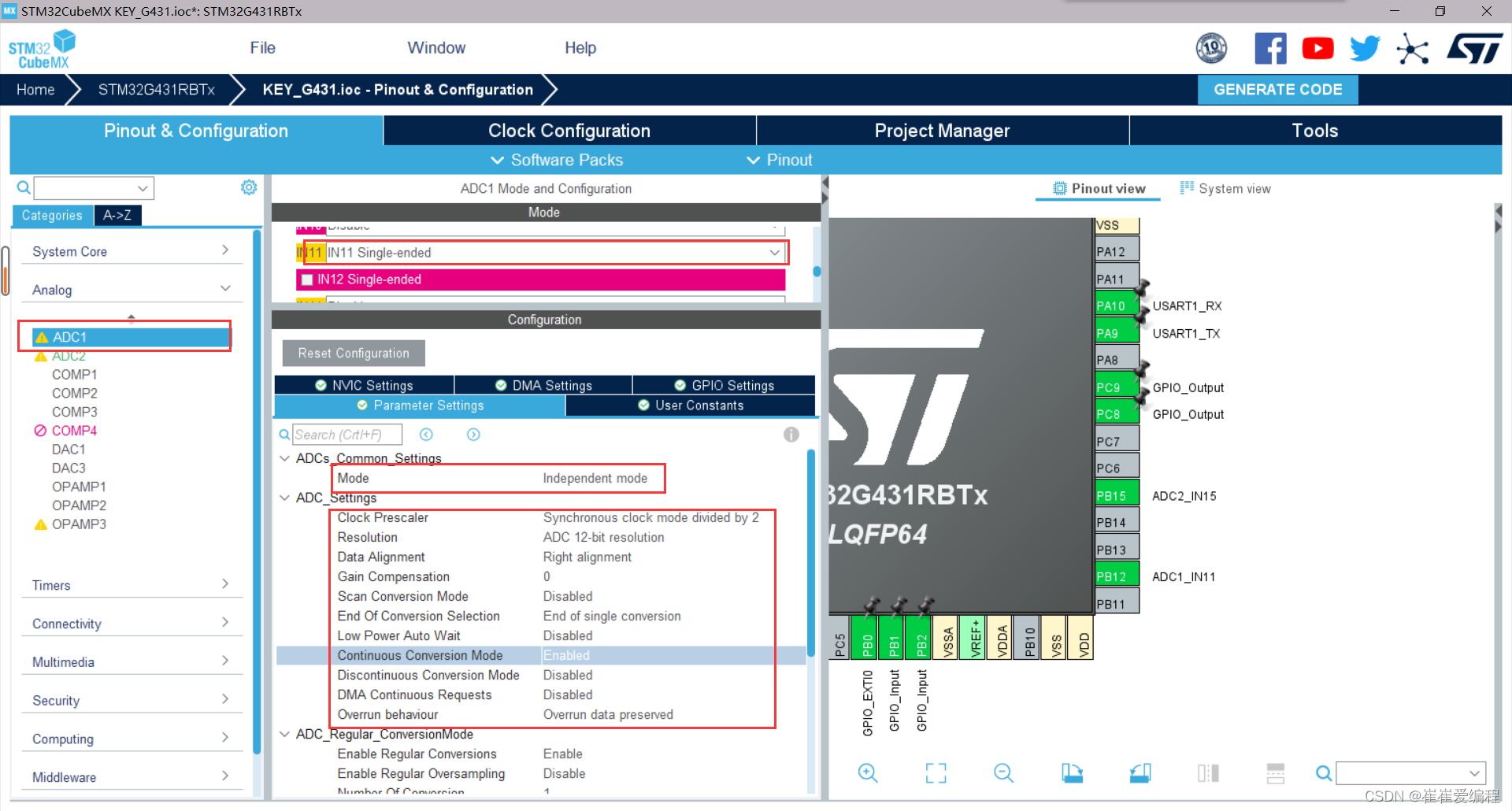
Task: Click the ST logo icon
Action: pyautogui.click(x=1475, y=48)
